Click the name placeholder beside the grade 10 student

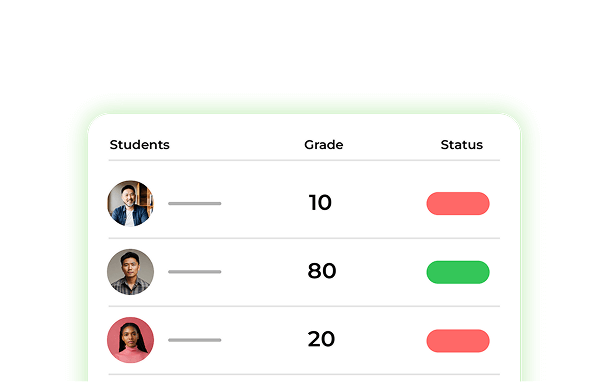pyautogui.click(x=195, y=204)
